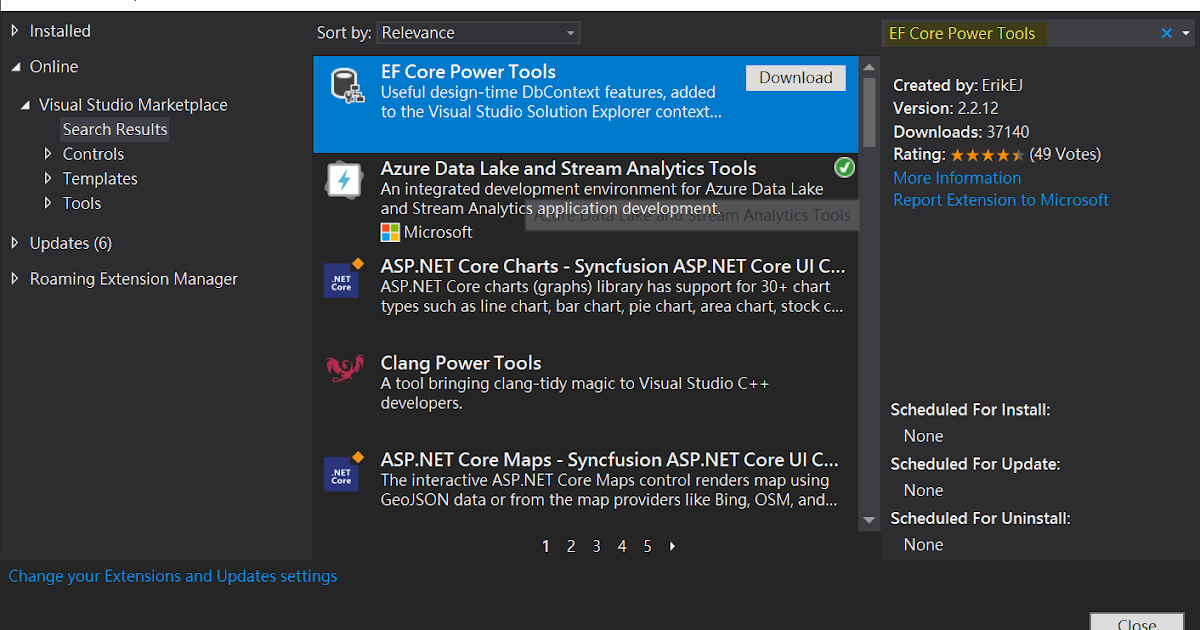This screenshot has width=1200, height=630.
Task: Open the More Information link
Action: (x=956, y=177)
